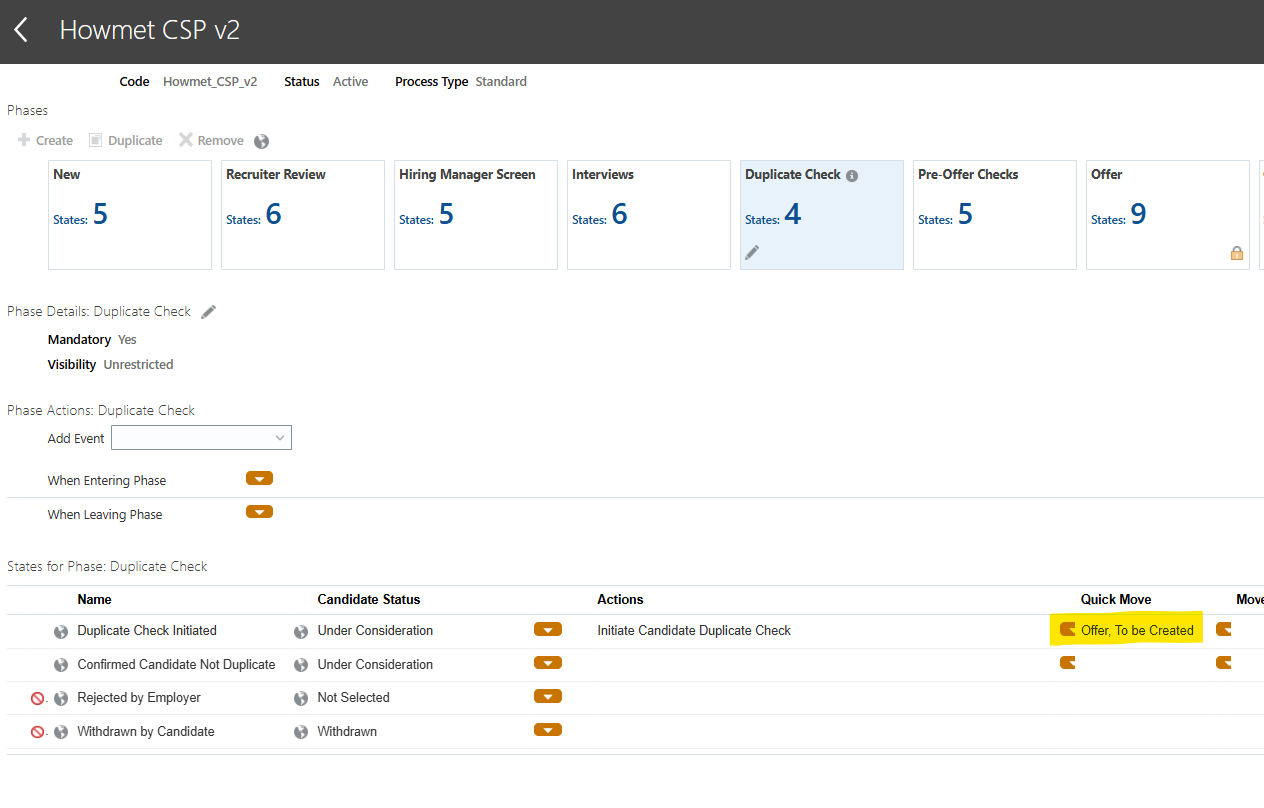Click Quick Move icon for Duplicate Check Initiated
Viewport: 1264px width, 808px height.
coord(1067,629)
